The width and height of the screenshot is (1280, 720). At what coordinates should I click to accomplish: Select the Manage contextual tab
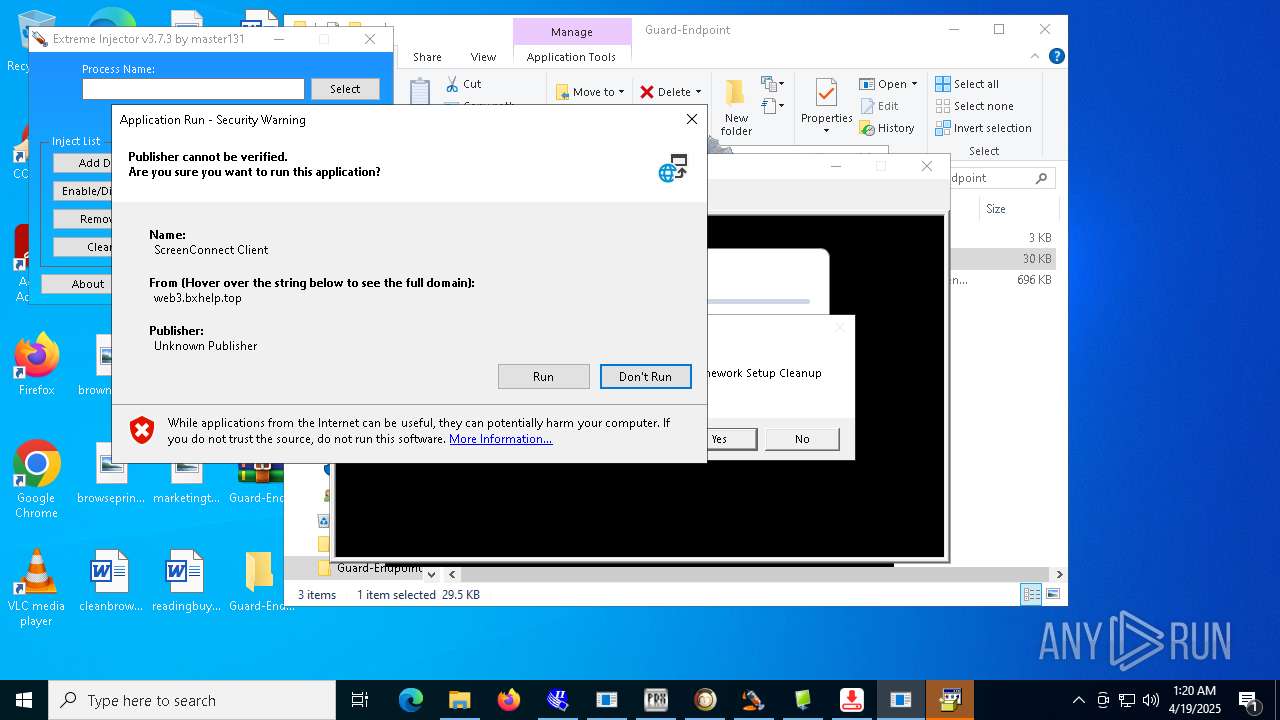pos(572,32)
